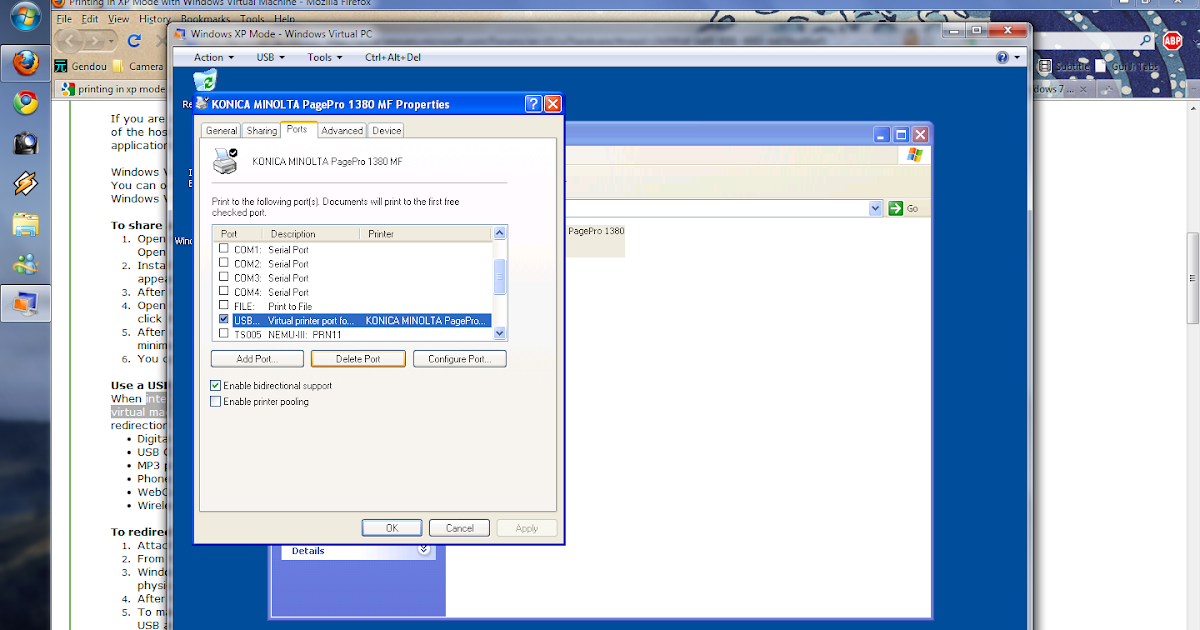Expand the address bar dropdown next to Go
The width and height of the screenshot is (1200, 630).
pyautogui.click(x=876, y=208)
